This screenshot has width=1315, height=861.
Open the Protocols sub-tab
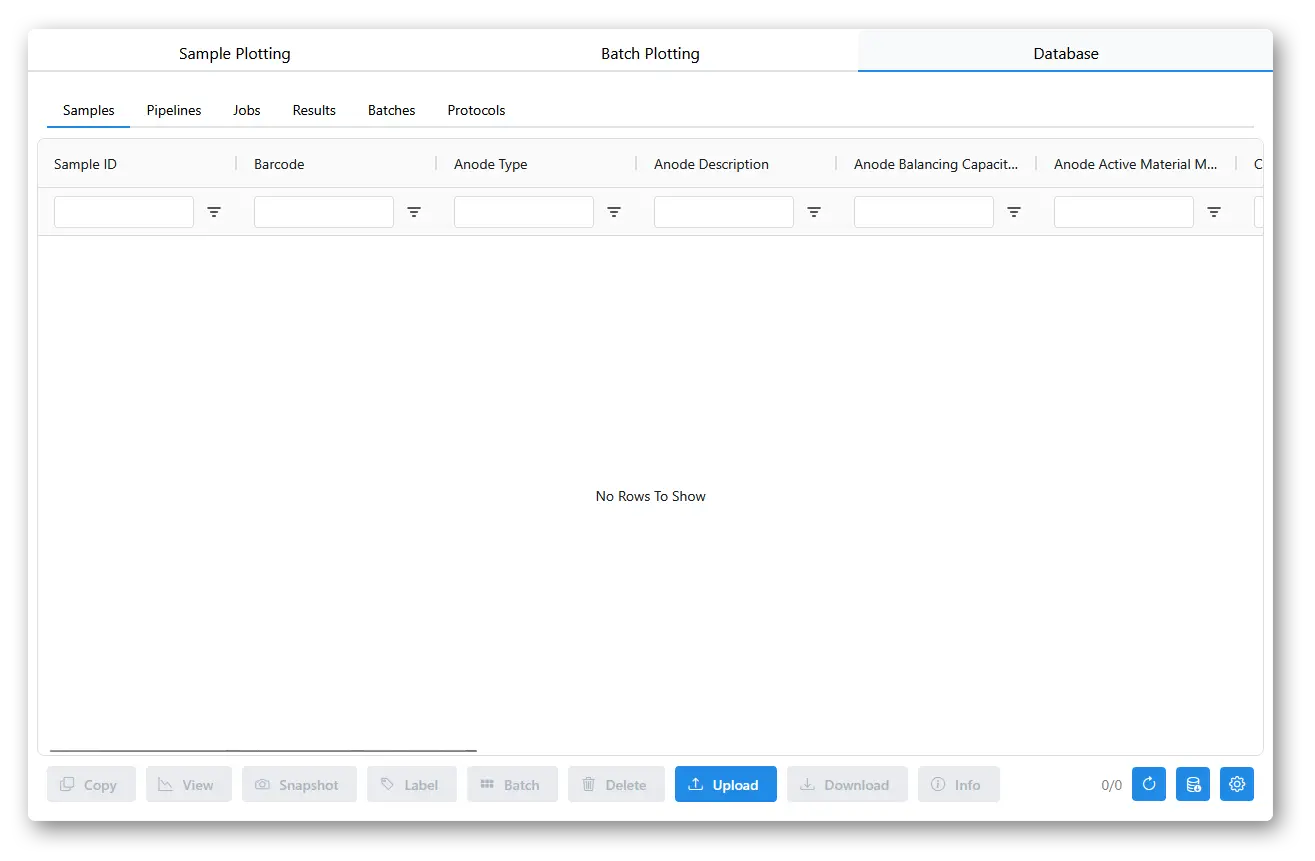[x=476, y=110]
